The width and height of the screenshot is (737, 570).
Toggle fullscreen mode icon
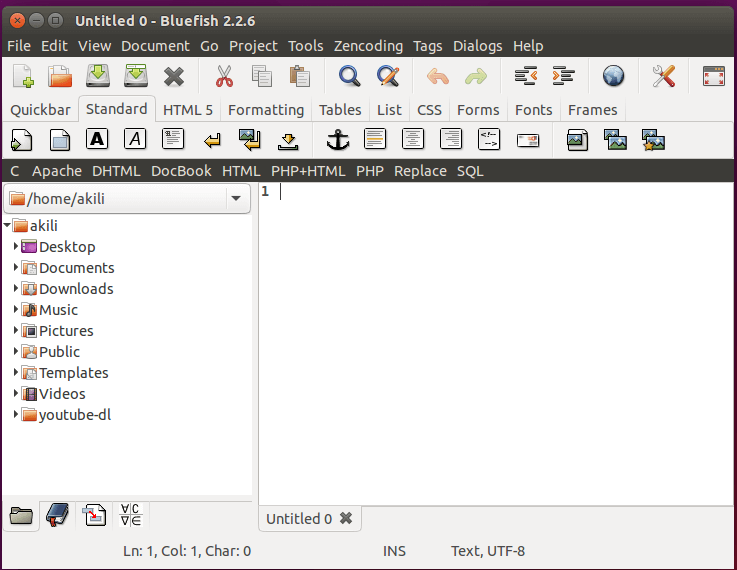tap(713, 76)
